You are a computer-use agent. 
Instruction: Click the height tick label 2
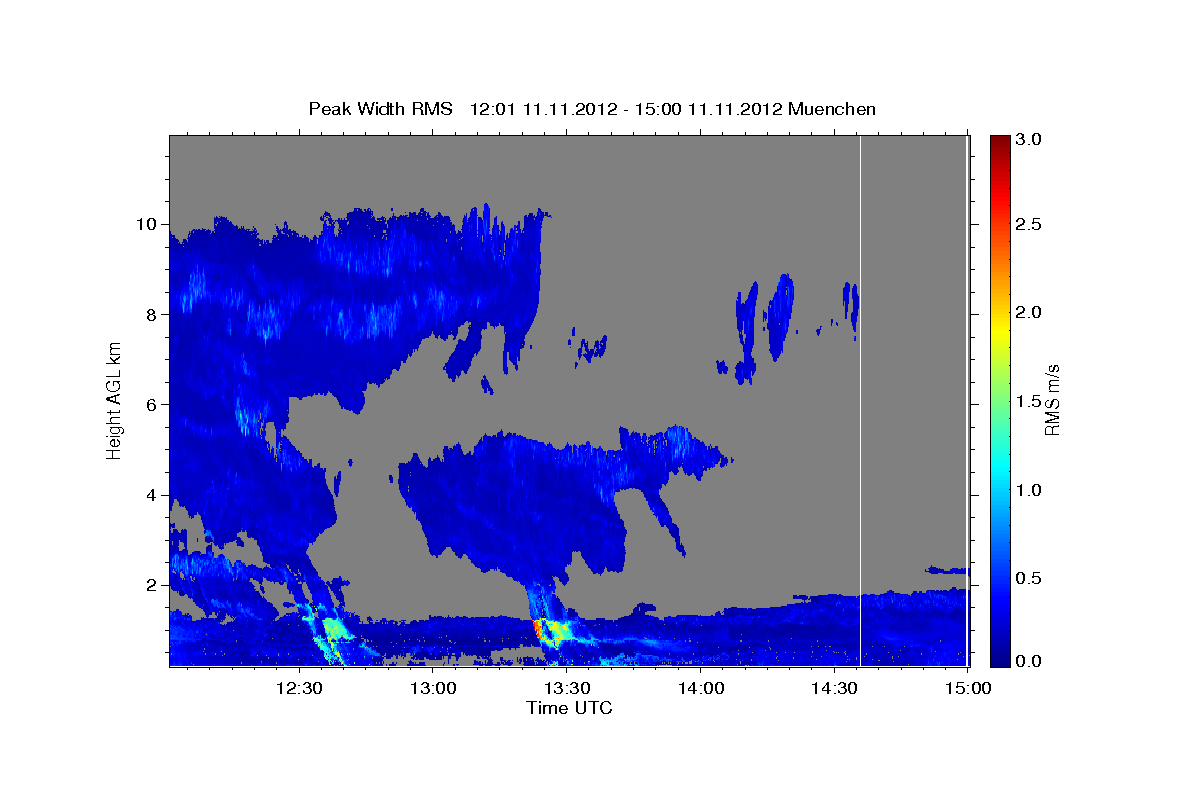coord(154,585)
